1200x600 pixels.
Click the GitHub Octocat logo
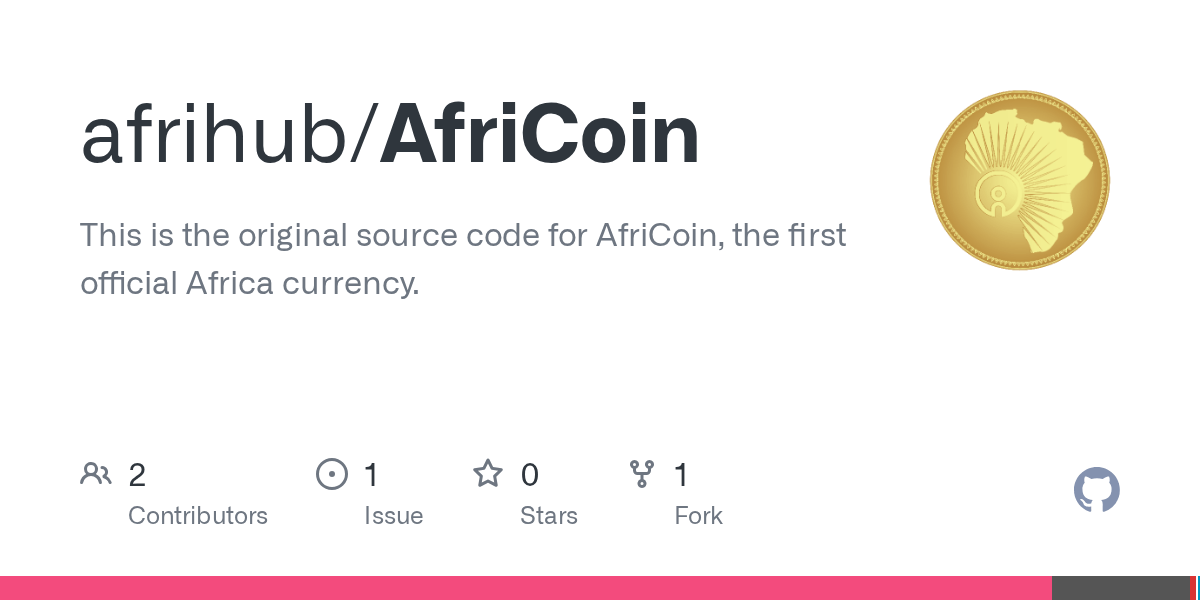coord(1096,490)
